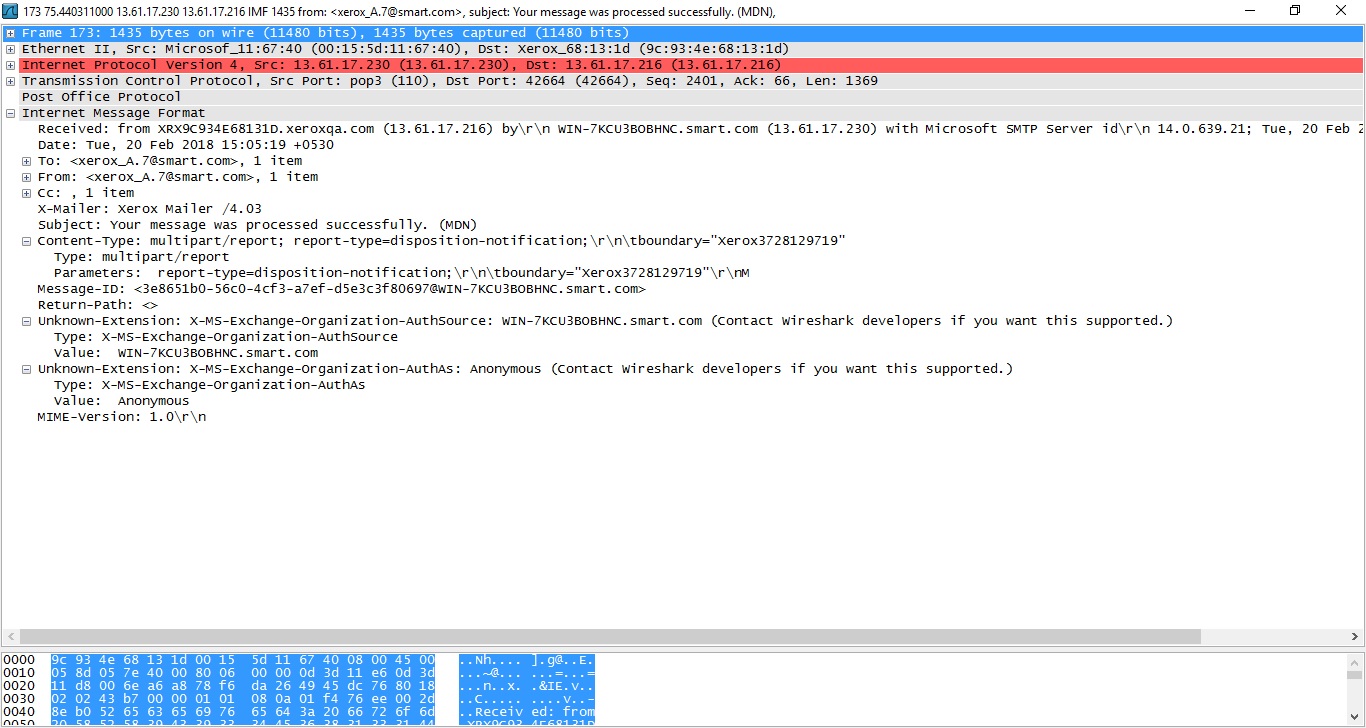The width and height of the screenshot is (1366, 728).
Task: Expand the To: xerox_A.7 field
Action: click(26, 161)
